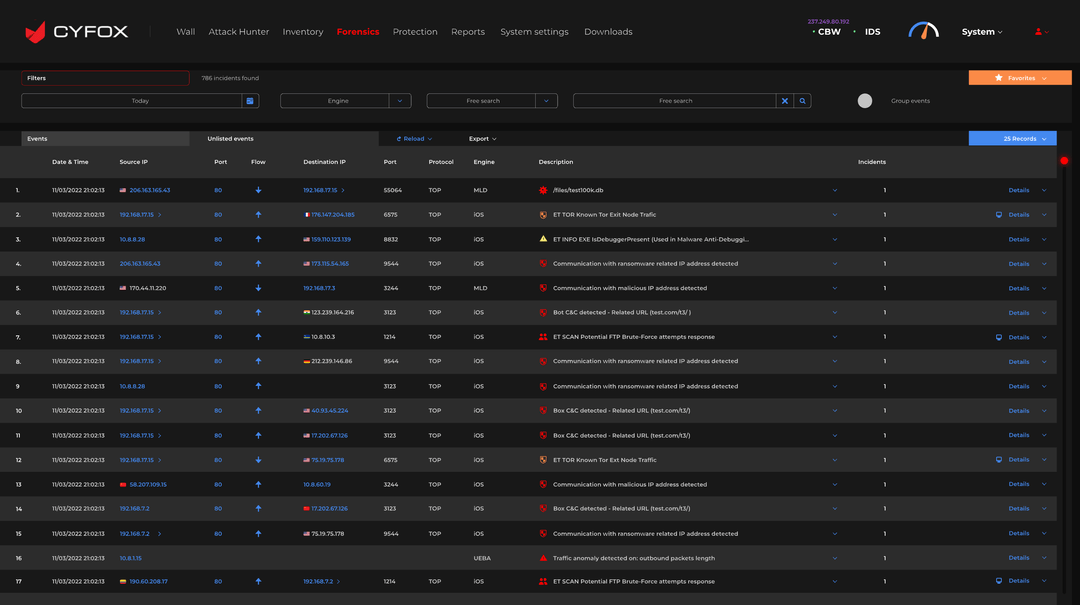Open the calendar date picker icon

248,100
